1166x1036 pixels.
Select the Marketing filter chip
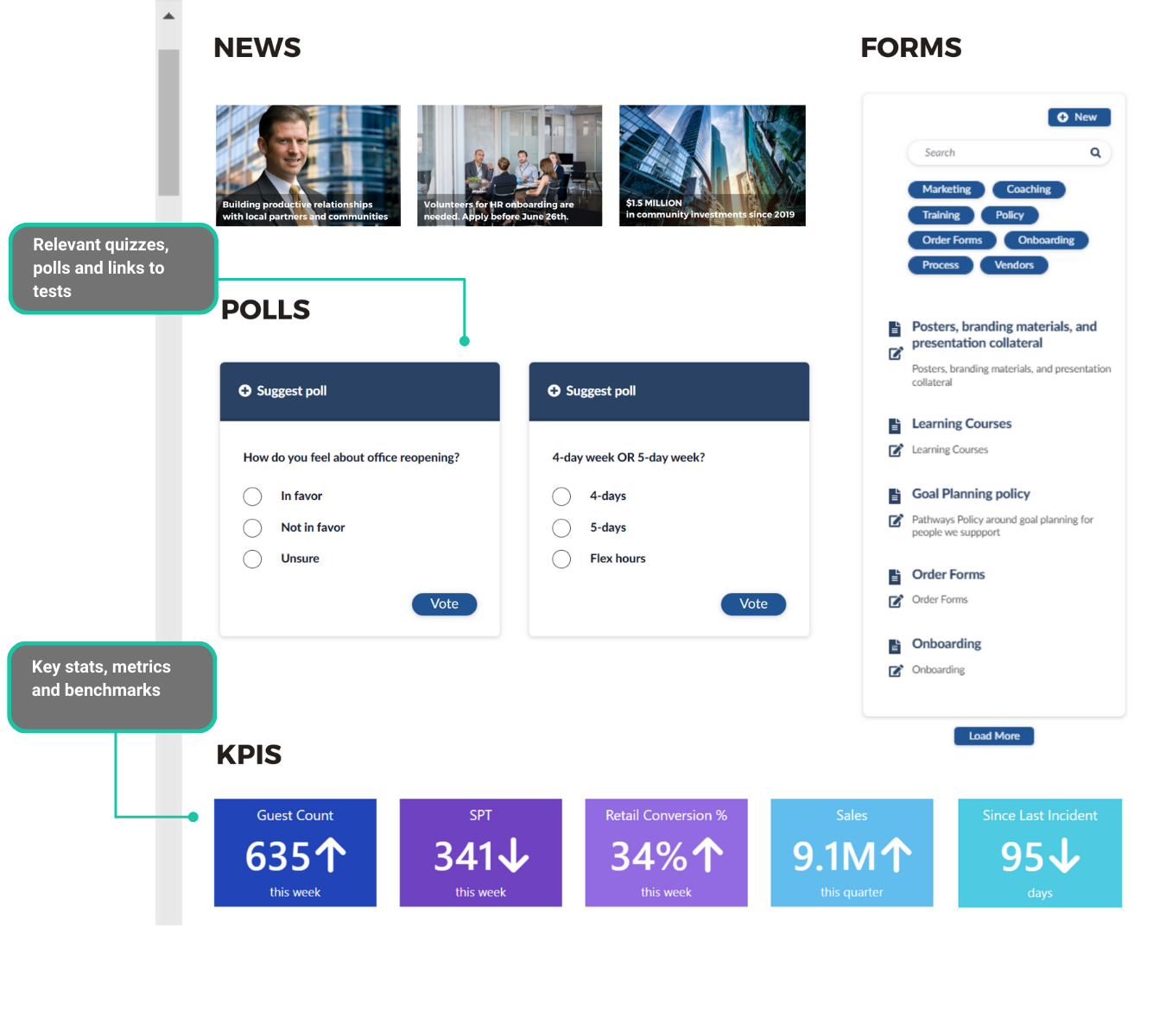(946, 189)
